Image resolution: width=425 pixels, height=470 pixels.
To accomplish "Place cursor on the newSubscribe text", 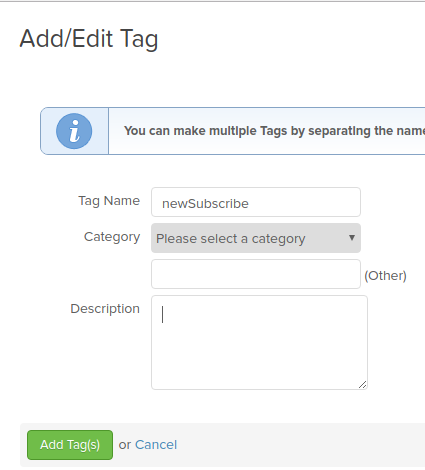I will 205,204.
